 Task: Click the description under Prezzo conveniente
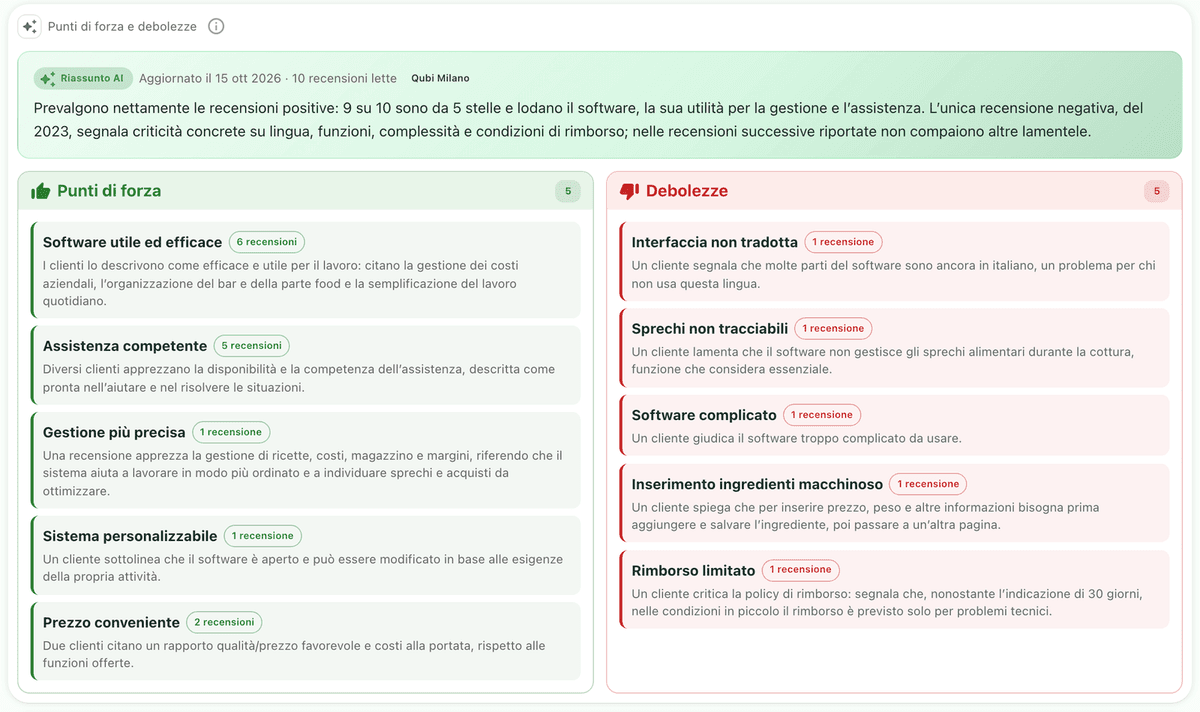[x=294, y=654]
